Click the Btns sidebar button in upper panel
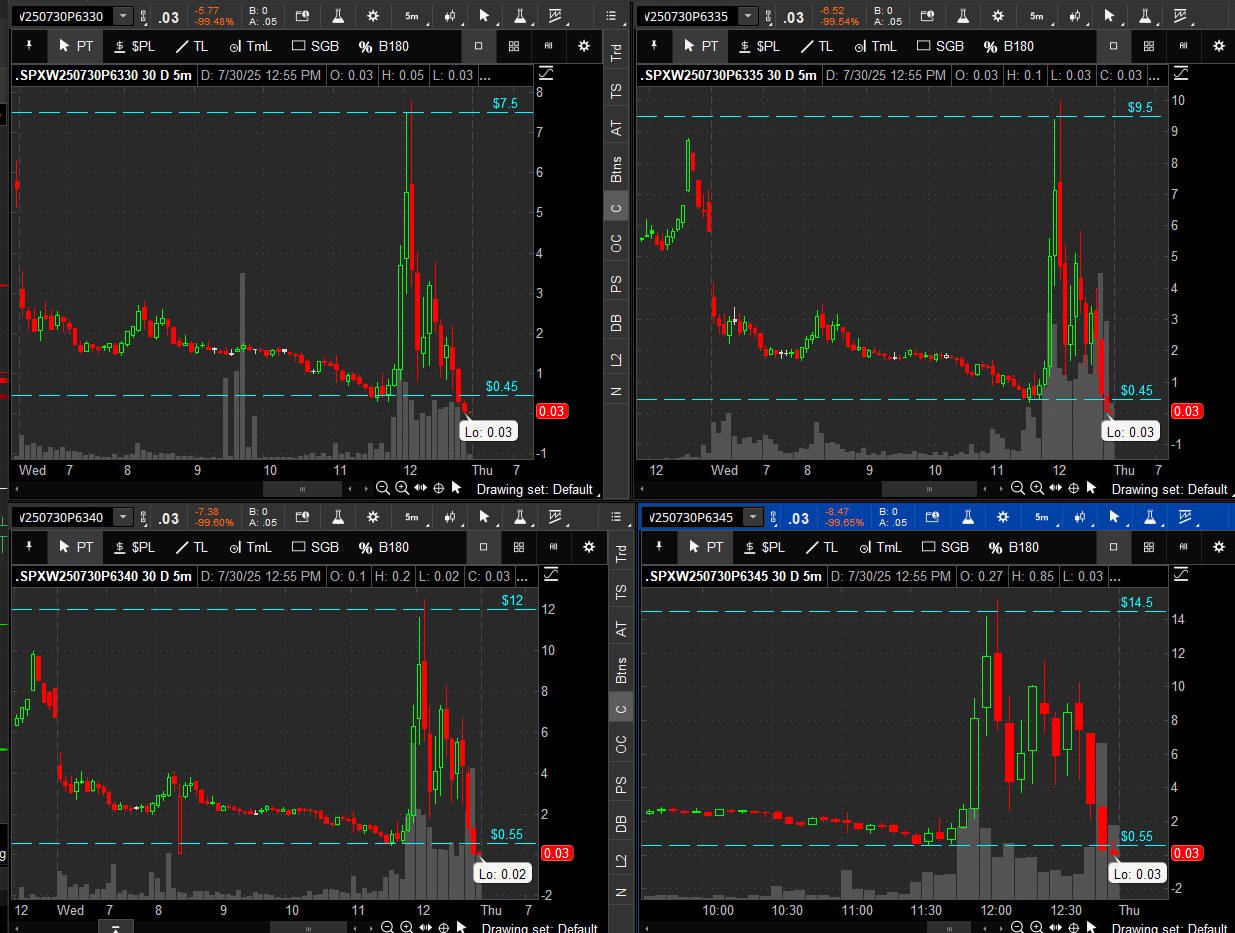Viewport: 1235px width, 933px height. coord(617,169)
